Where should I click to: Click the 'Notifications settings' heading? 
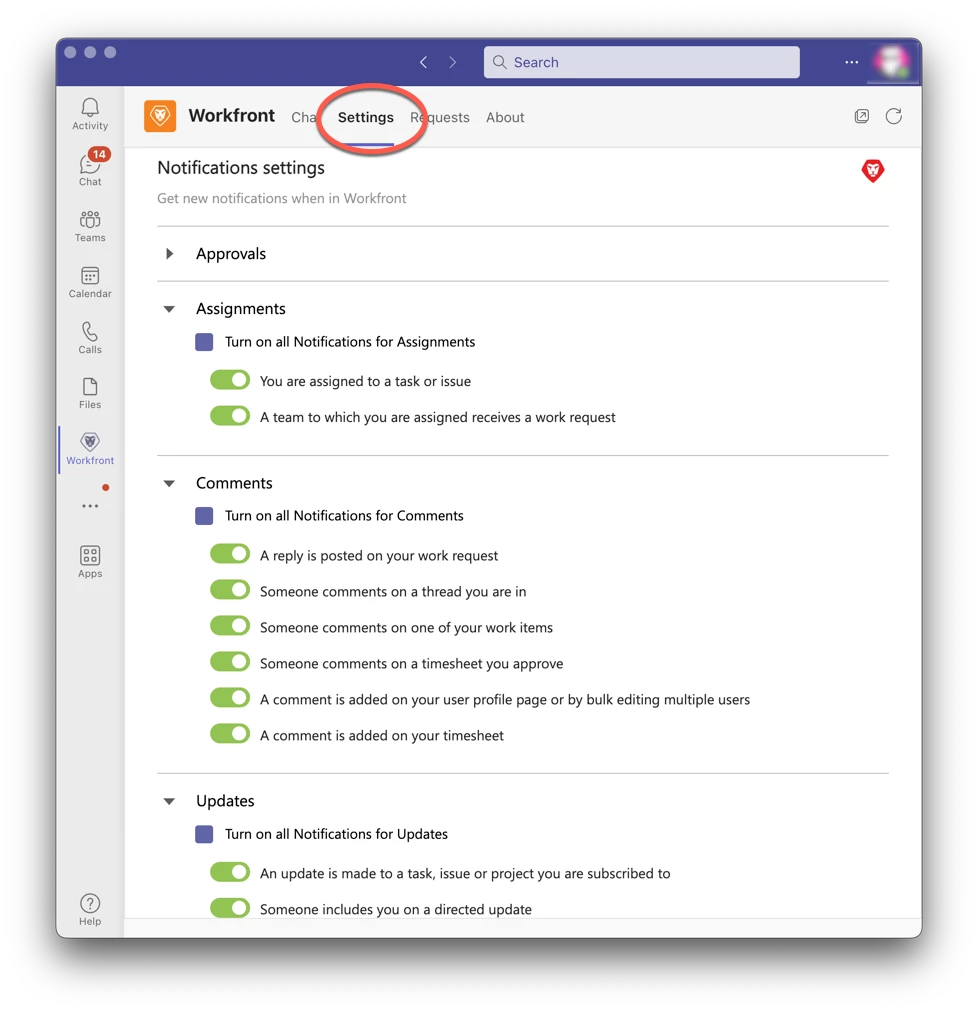click(x=241, y=168)
